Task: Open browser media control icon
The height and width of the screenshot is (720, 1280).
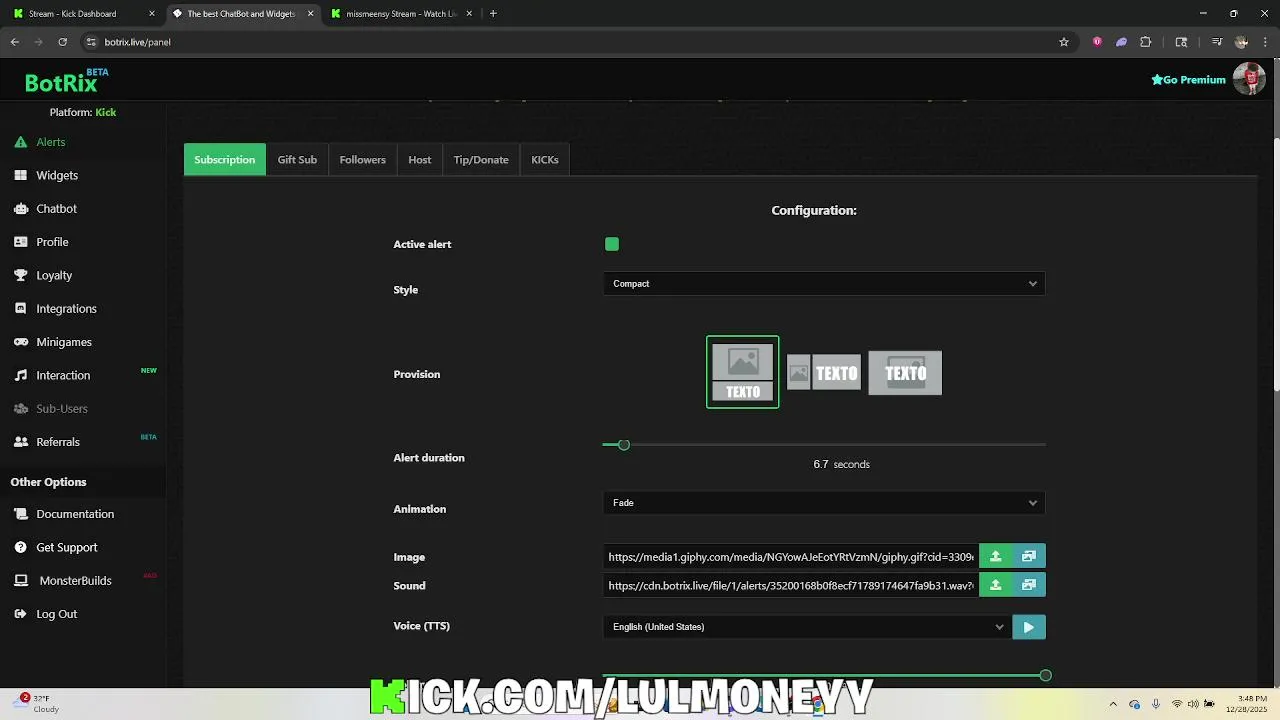Action: [1217, 42]
